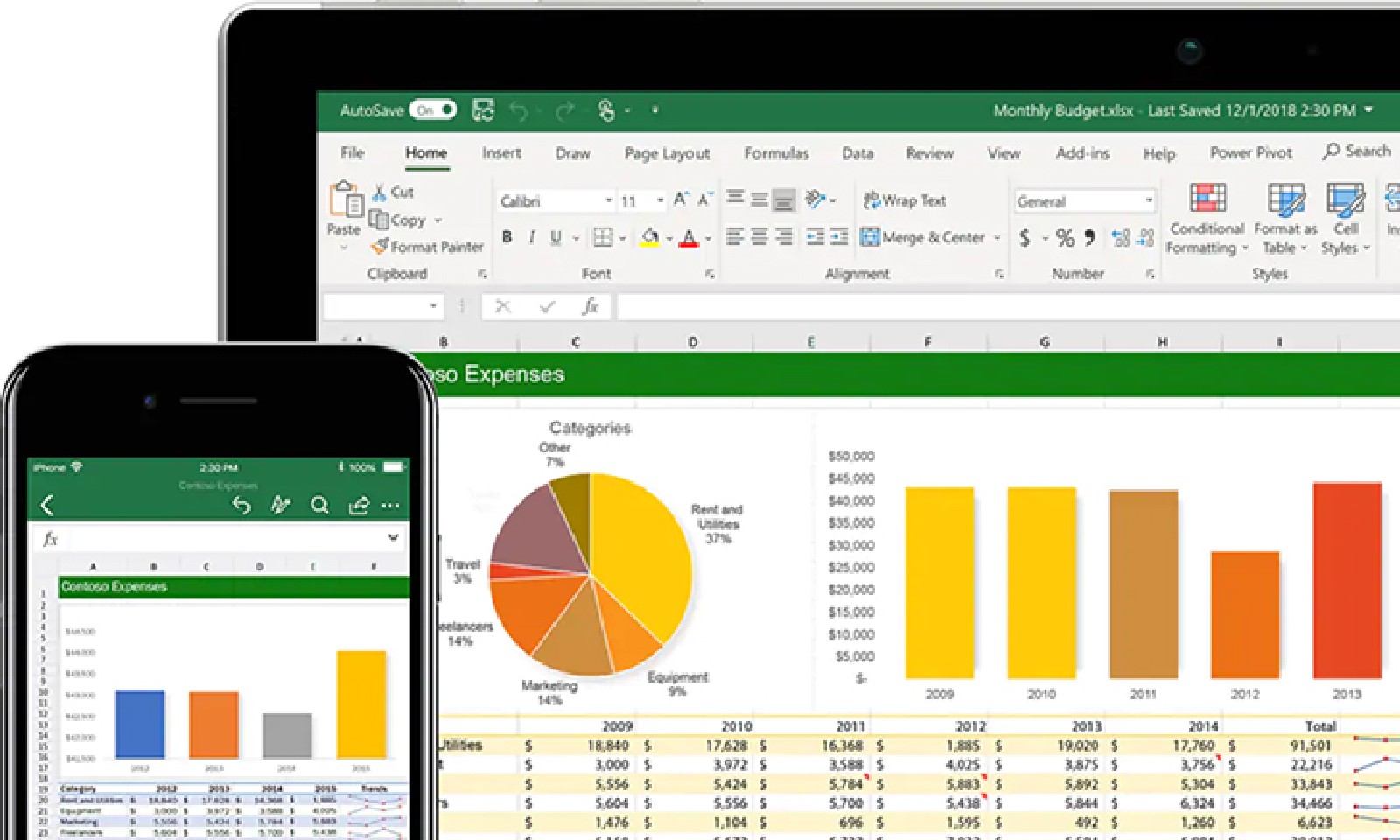Open the font size dropdown arrow
This screenshot has height=840, width=1400.
[660, 201]
